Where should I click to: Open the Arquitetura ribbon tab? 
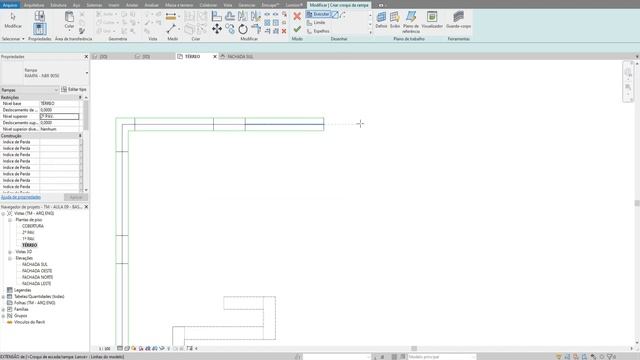pos(34,5)
